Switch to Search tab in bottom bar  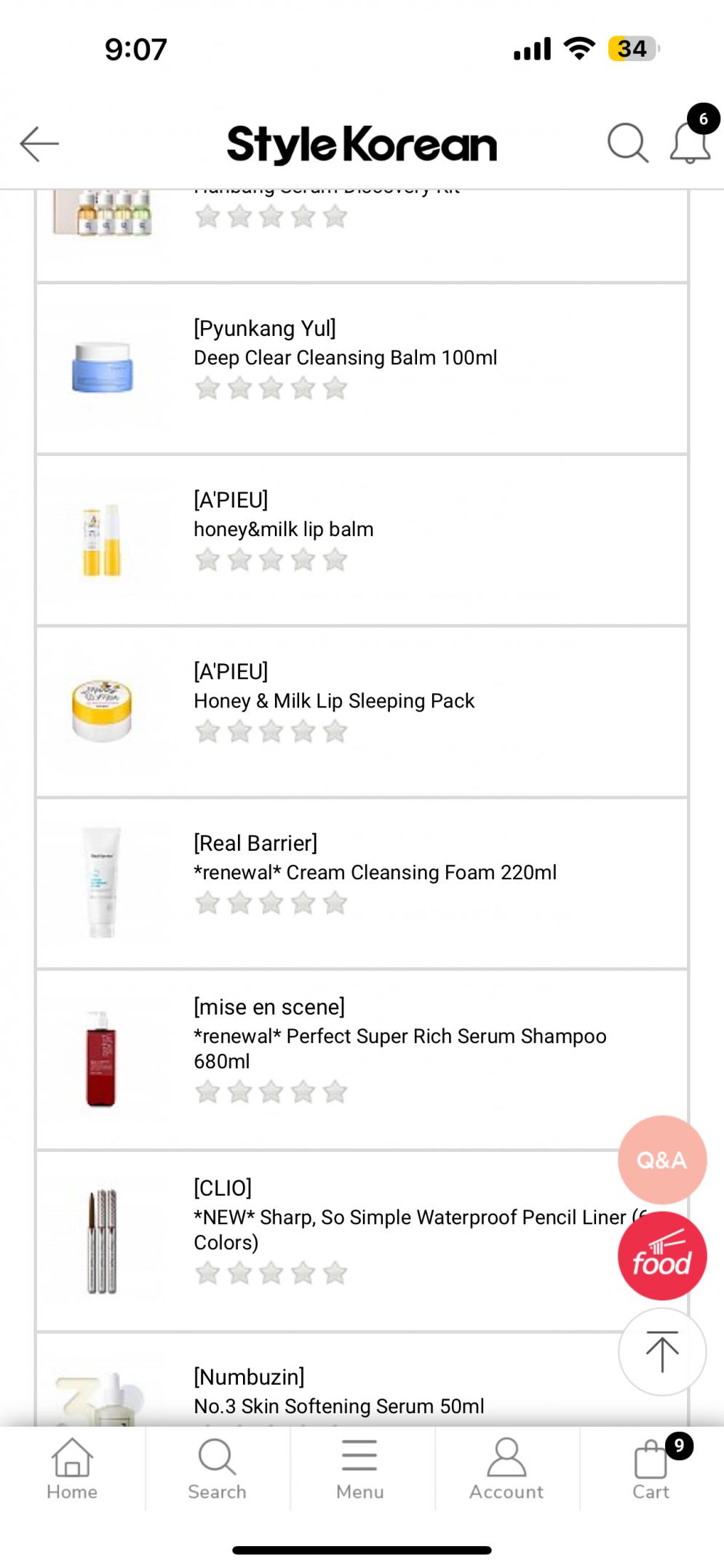tap(217, 1469)
